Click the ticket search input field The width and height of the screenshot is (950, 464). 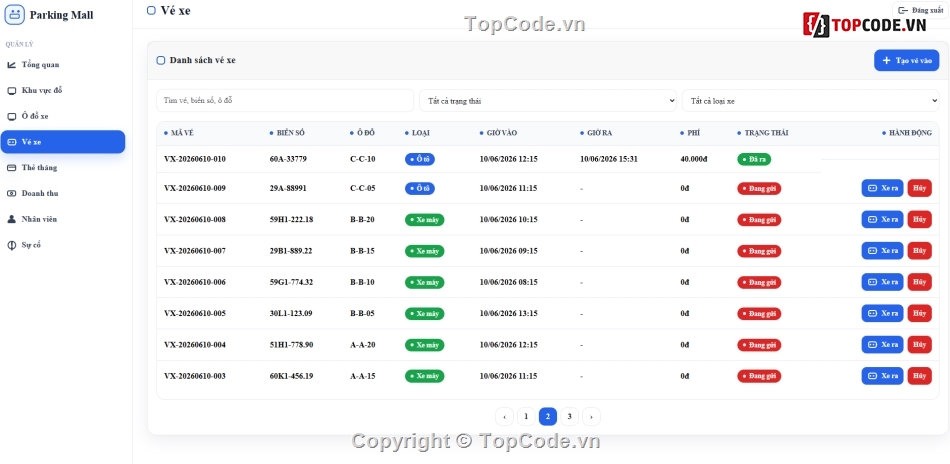pyautogui.click(x=285, y=101)
